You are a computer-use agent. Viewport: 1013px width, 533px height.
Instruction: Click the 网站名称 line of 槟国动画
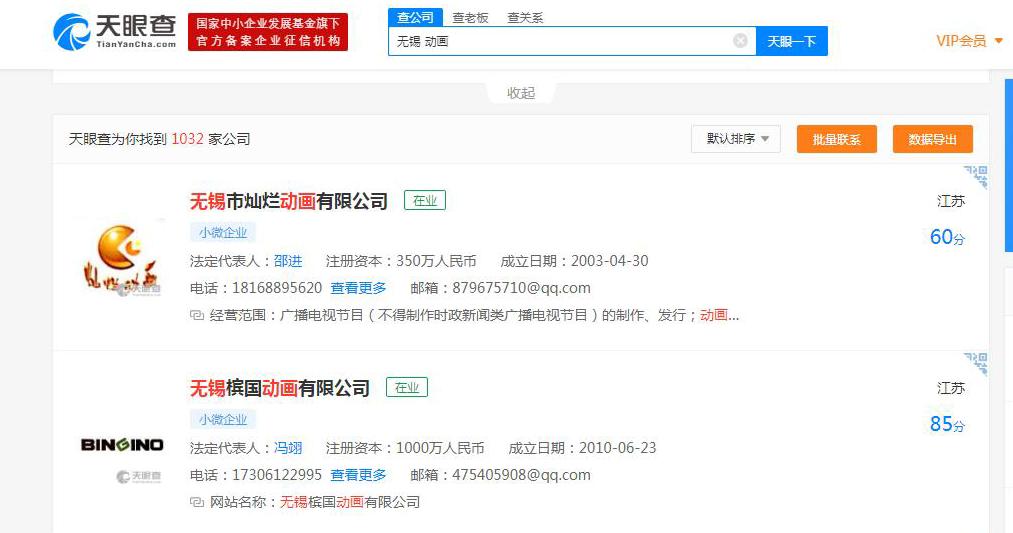305,503
